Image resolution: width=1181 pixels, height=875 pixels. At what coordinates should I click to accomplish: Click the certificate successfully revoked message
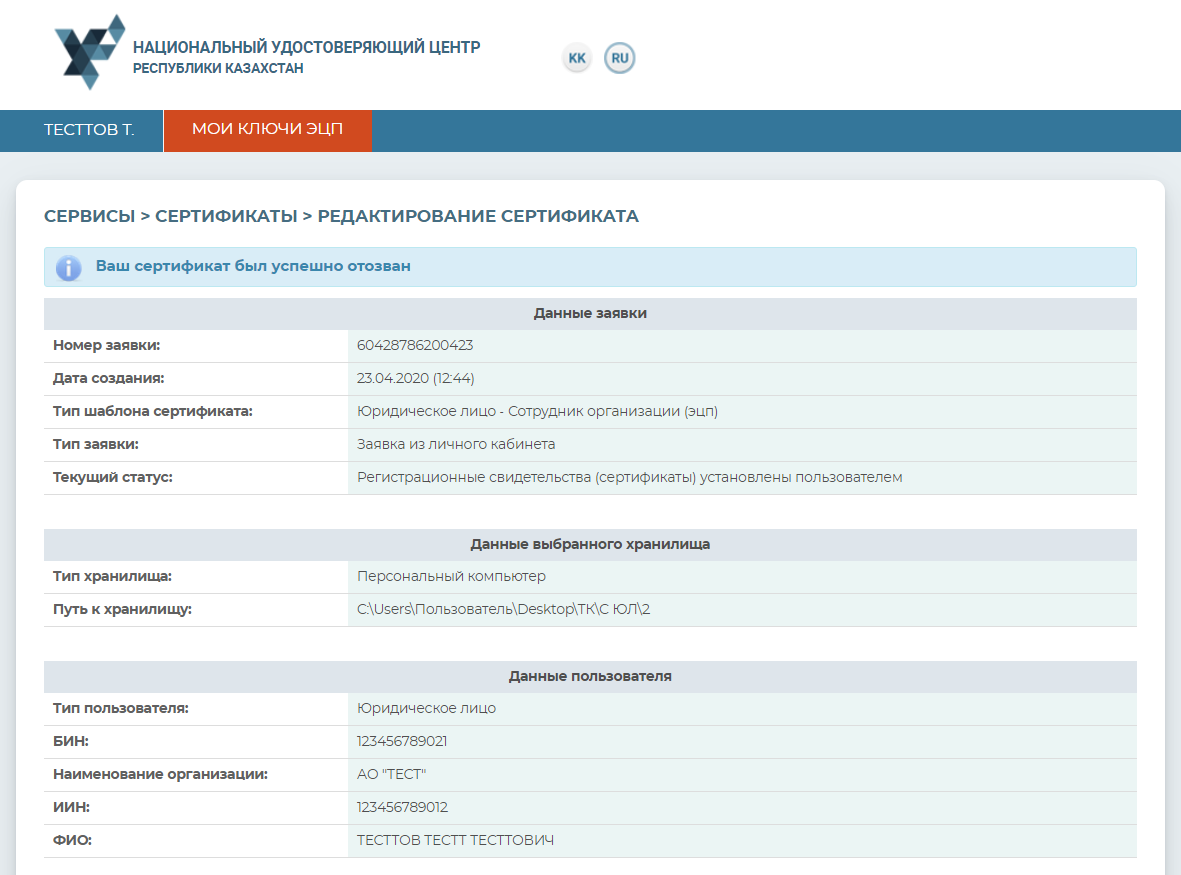tap(253, 267)
